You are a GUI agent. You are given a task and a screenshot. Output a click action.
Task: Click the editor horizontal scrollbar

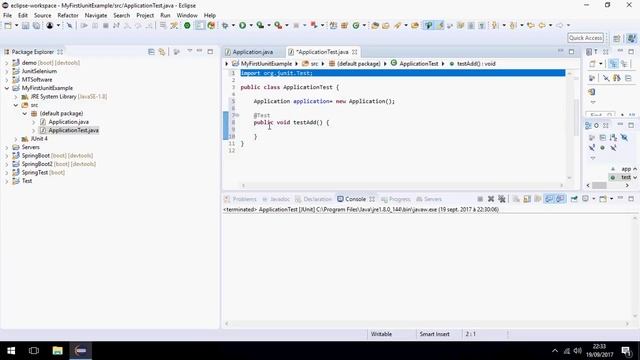(402, 185)
